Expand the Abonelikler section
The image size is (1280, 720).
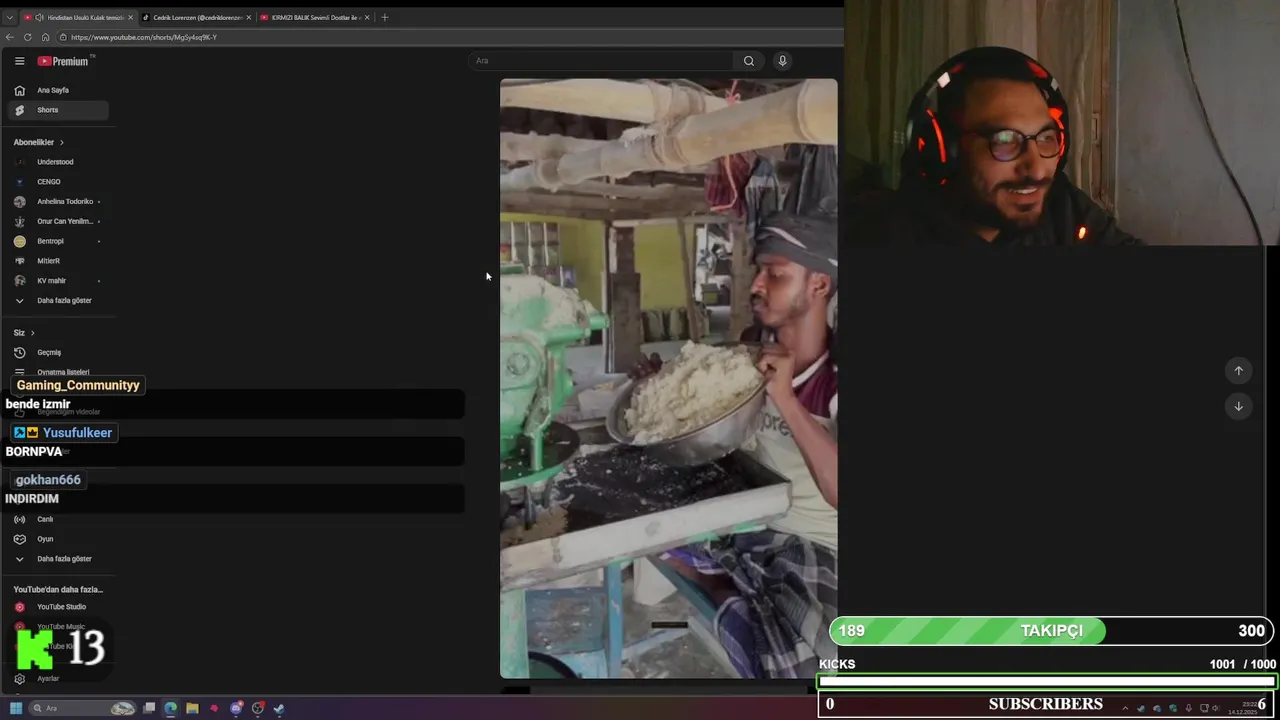point(39,142)
